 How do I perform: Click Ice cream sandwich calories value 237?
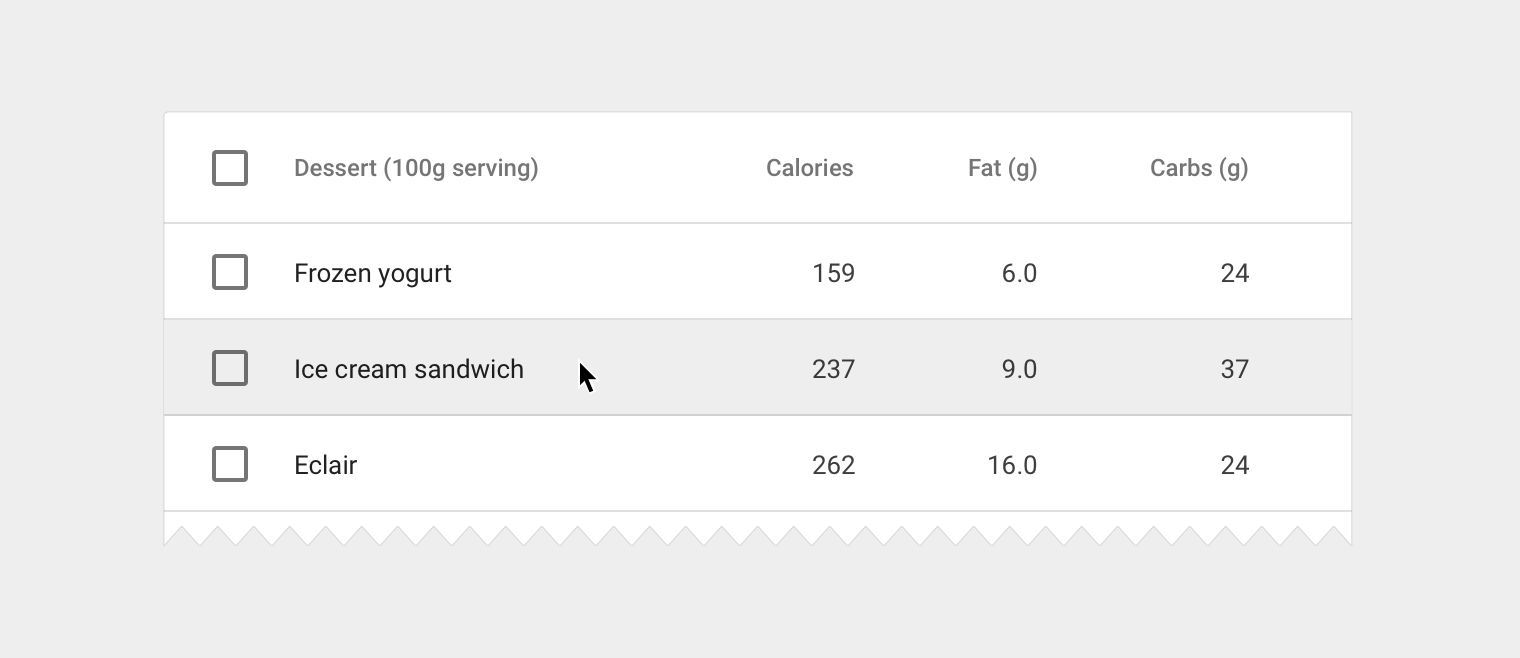tap(833, 369)
